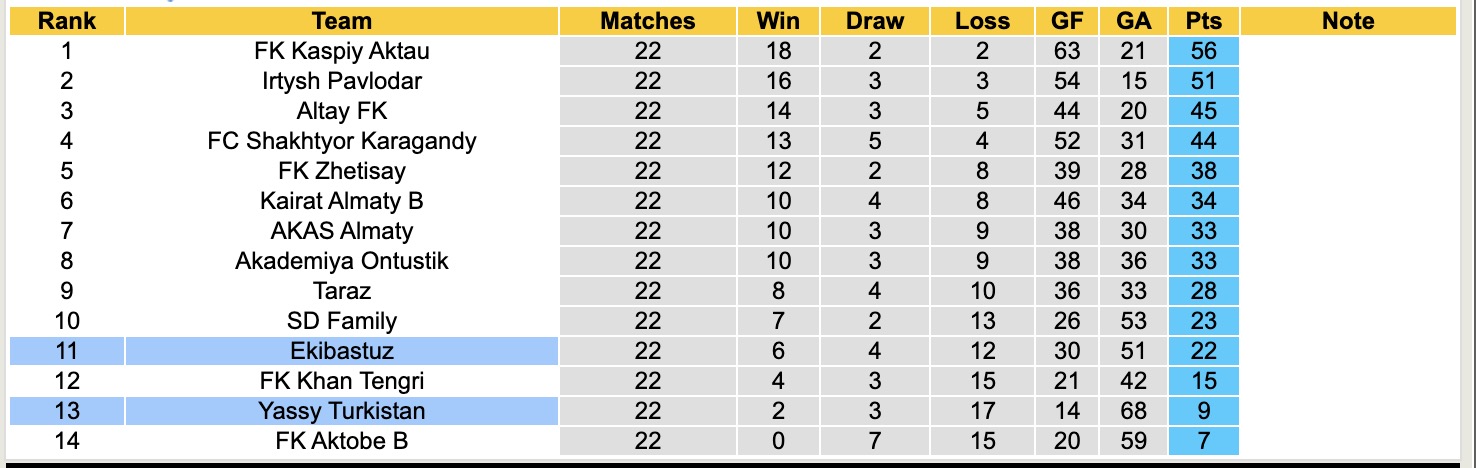Click the 56 points cell of FK Kaspiy Aktau
Screen dimensions: 1476x468
1203,51
